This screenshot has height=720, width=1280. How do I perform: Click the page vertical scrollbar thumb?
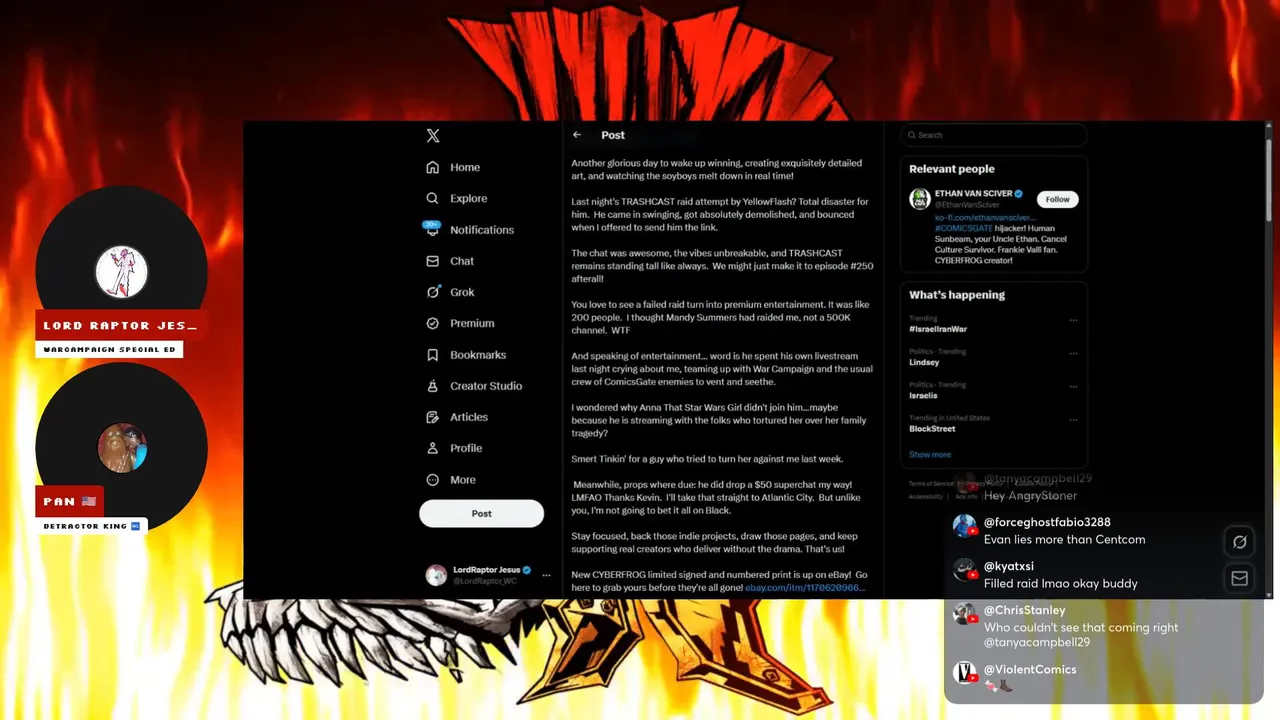coord(1269,178)
